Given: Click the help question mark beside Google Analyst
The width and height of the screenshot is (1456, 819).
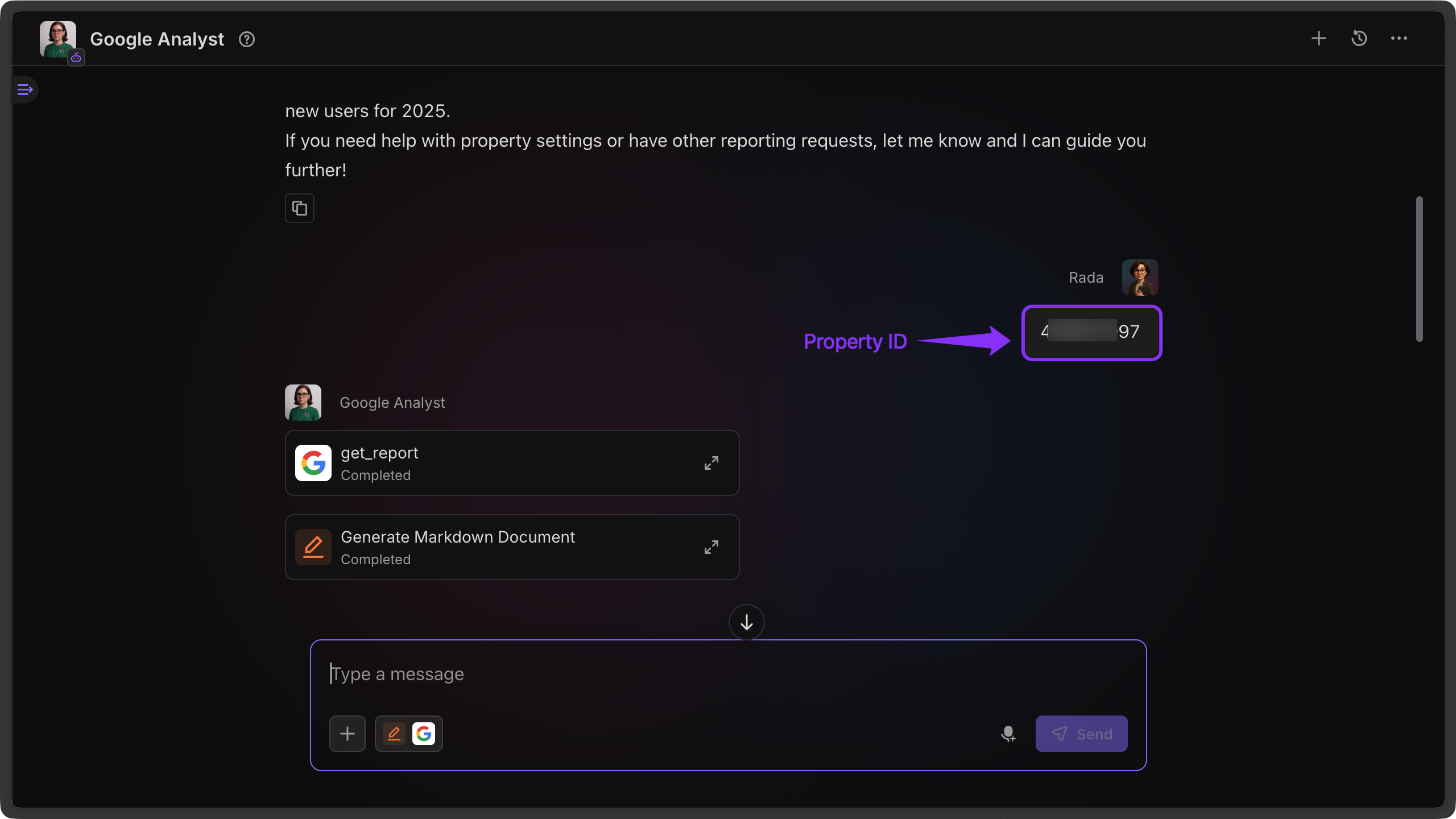Looking at the screenshot, I should pyautogui.click(x=246, y=39).
